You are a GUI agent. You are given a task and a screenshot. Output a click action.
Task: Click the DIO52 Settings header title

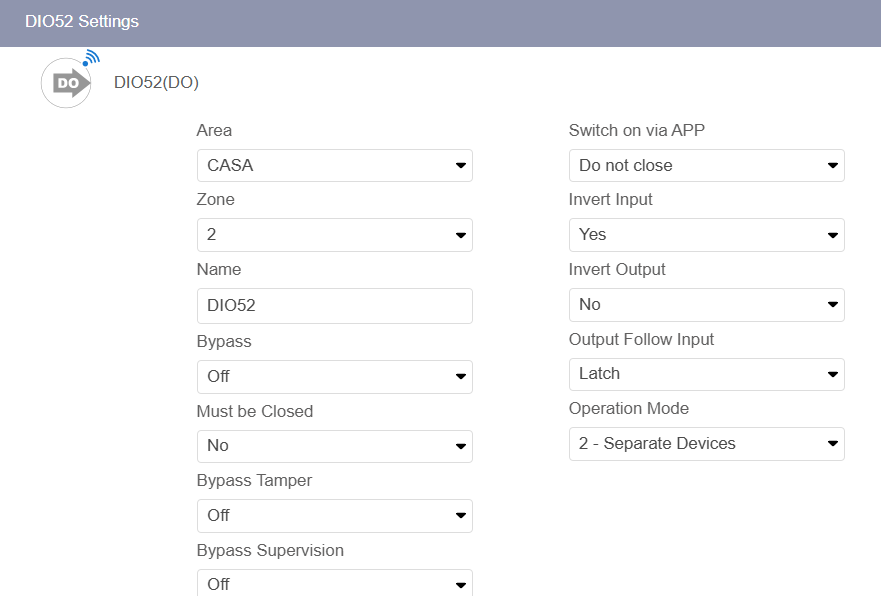[x=82, y=21]
